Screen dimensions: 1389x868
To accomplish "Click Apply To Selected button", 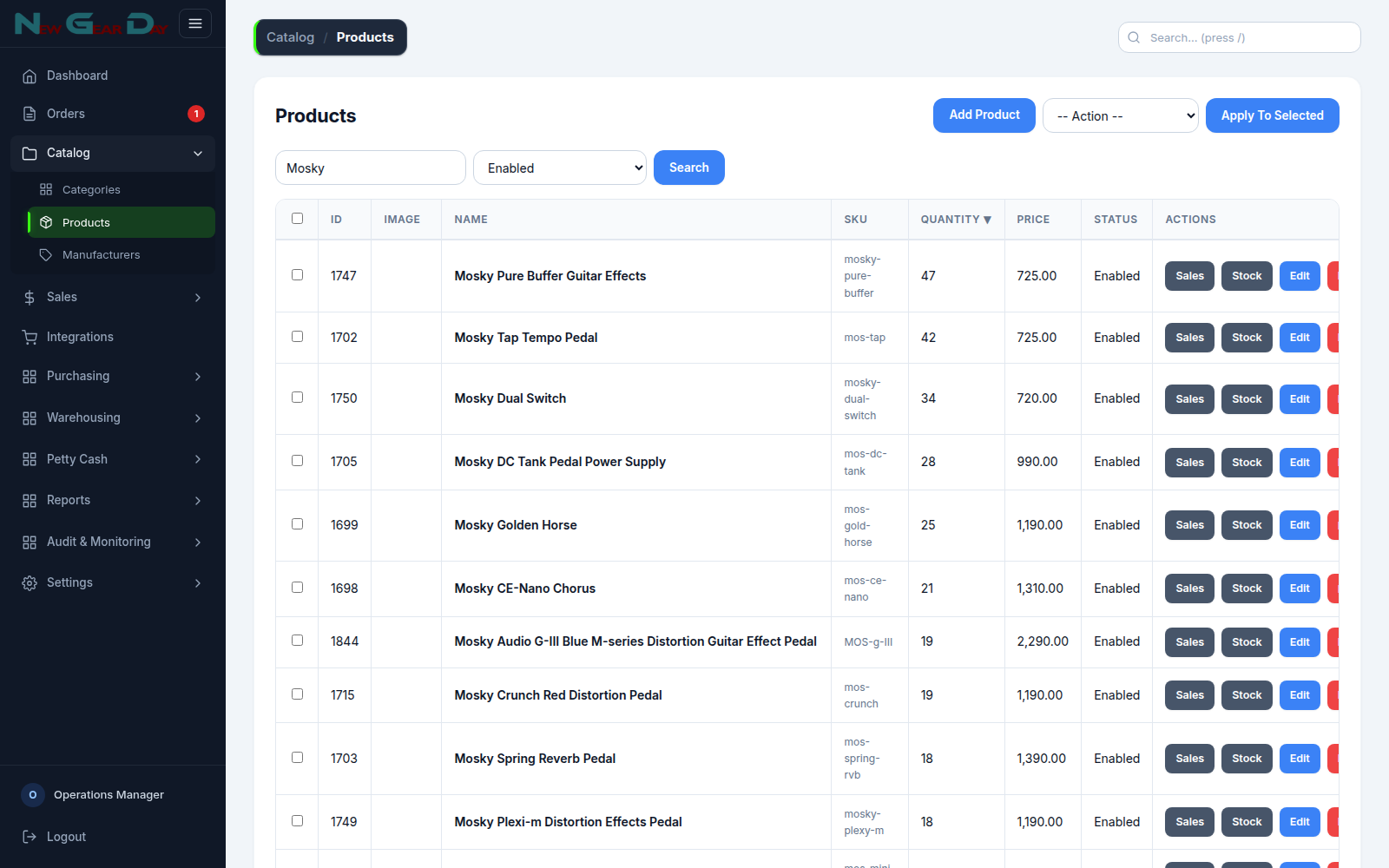I will [x=1272, y=115].
